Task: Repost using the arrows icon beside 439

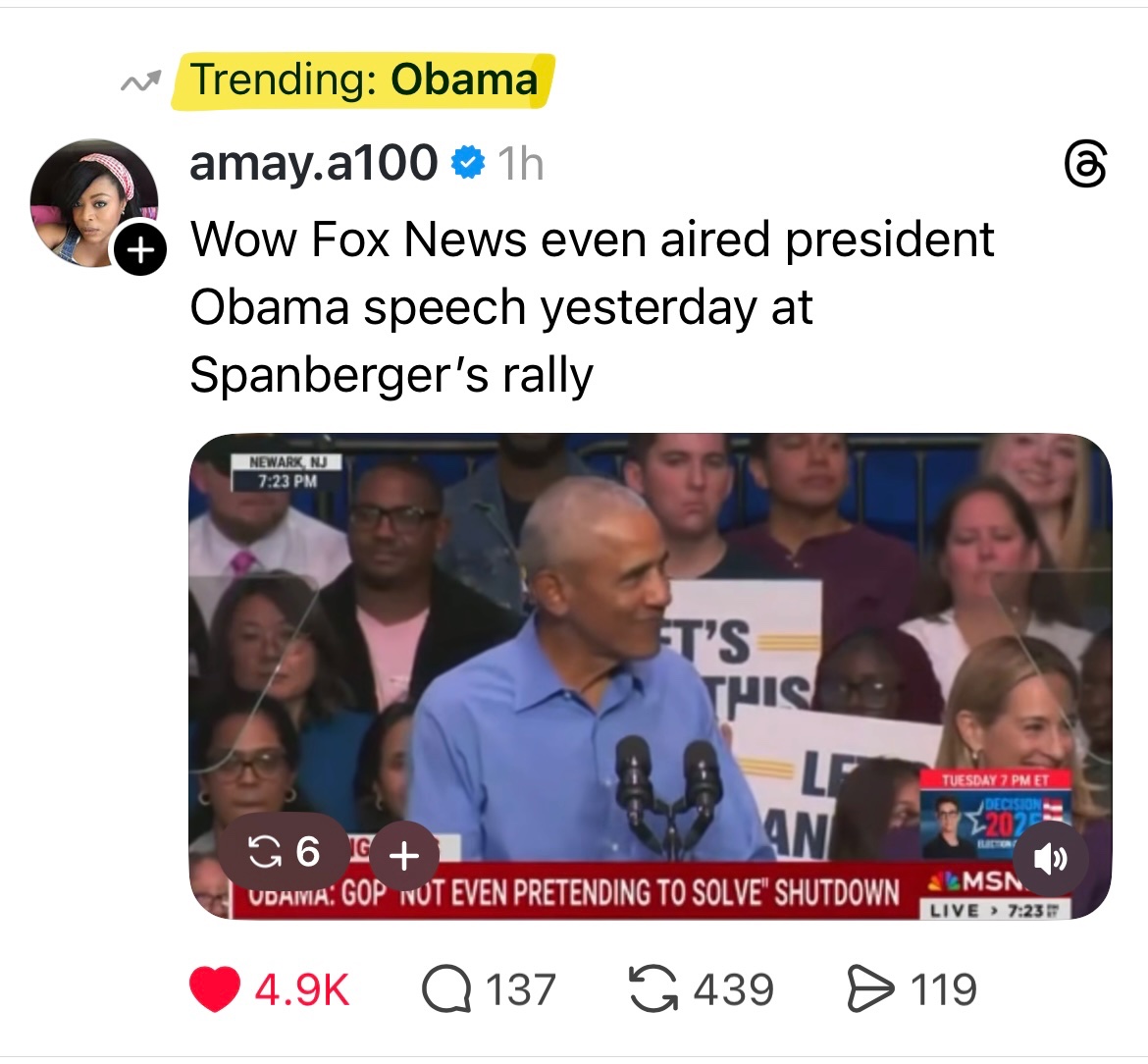Action: coord(654,988)
